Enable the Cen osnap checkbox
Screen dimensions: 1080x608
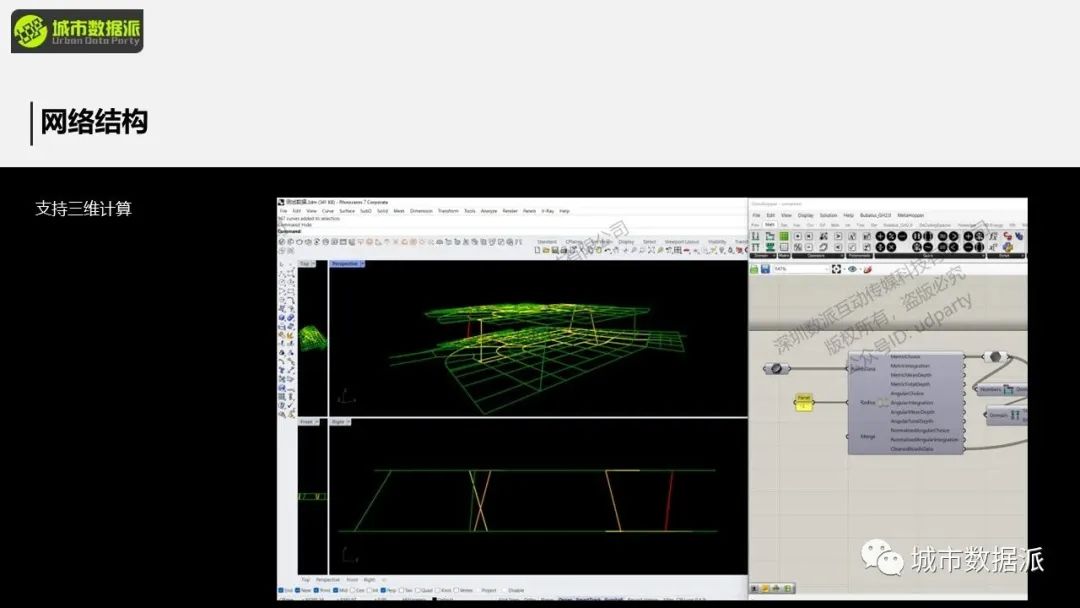(x=353, y=590)
